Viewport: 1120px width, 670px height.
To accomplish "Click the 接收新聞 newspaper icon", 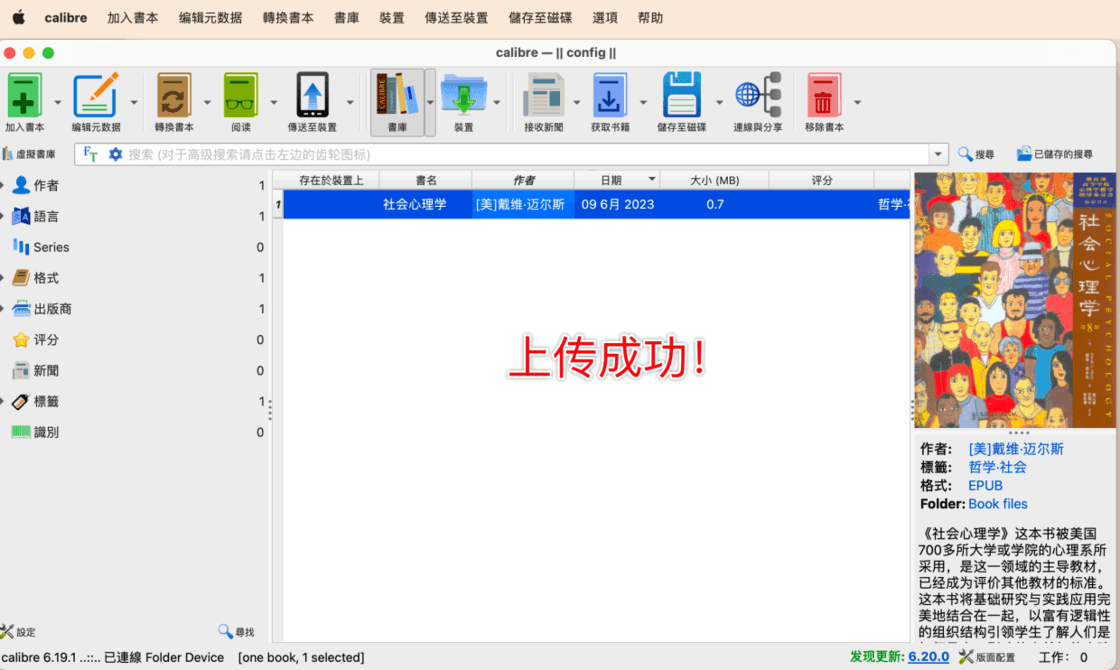I will [x=543, y=96].
